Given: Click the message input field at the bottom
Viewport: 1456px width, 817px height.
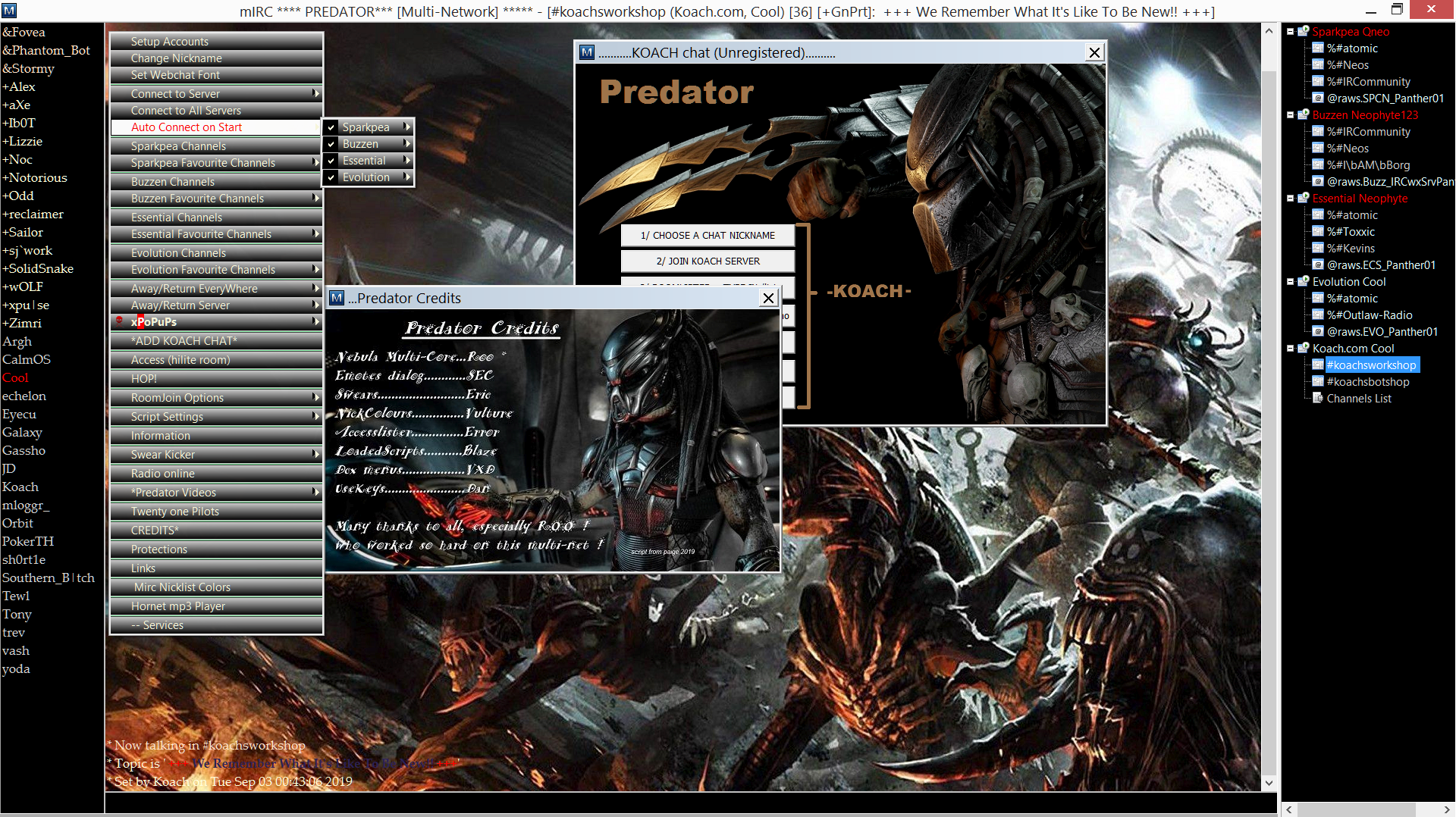Looking at the screenshot, I should 690,803.
